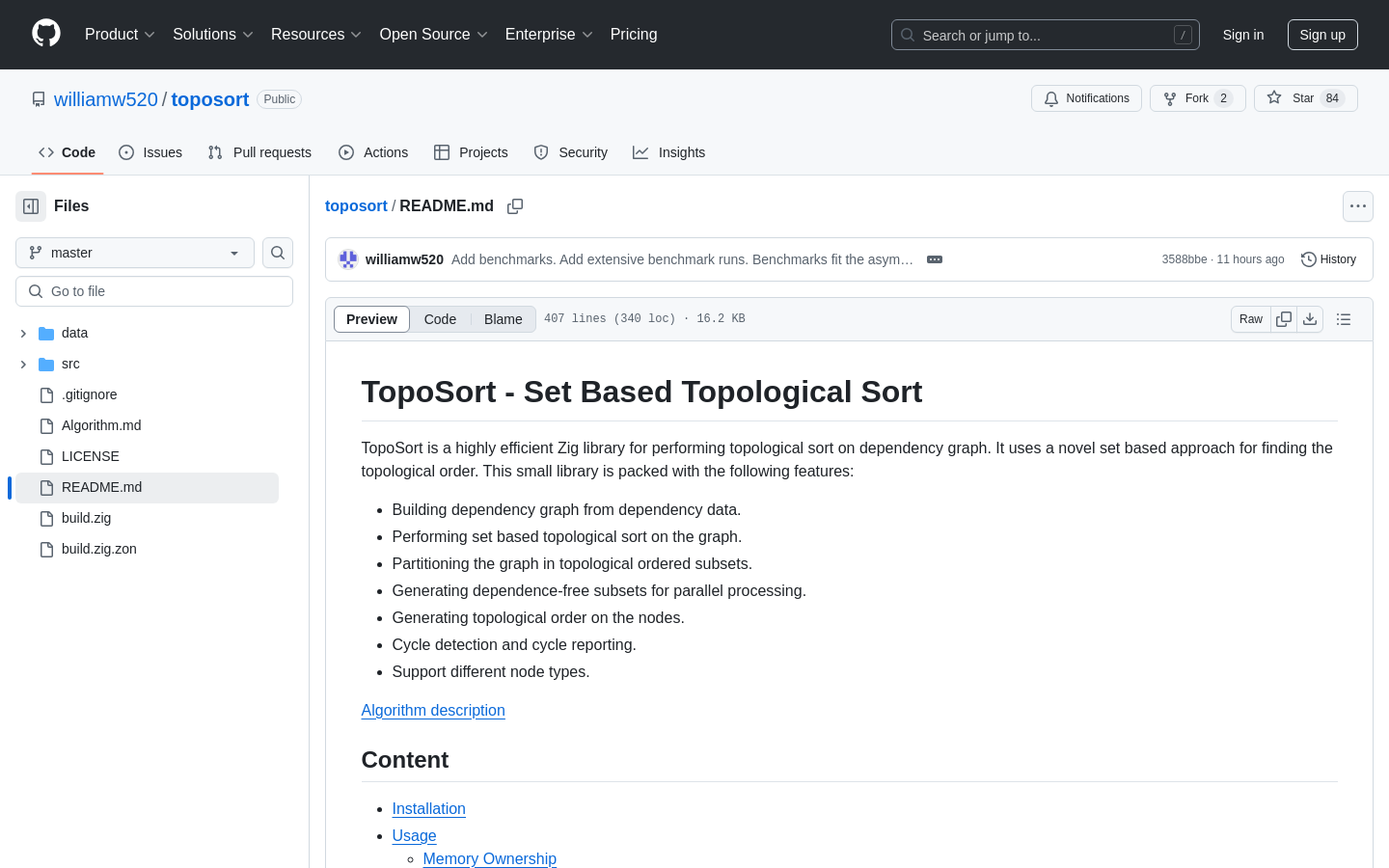Collapse the Files side panel icon
This screenshot has height=868, width=1389.
pyautogui.click(x=31, y=206)
